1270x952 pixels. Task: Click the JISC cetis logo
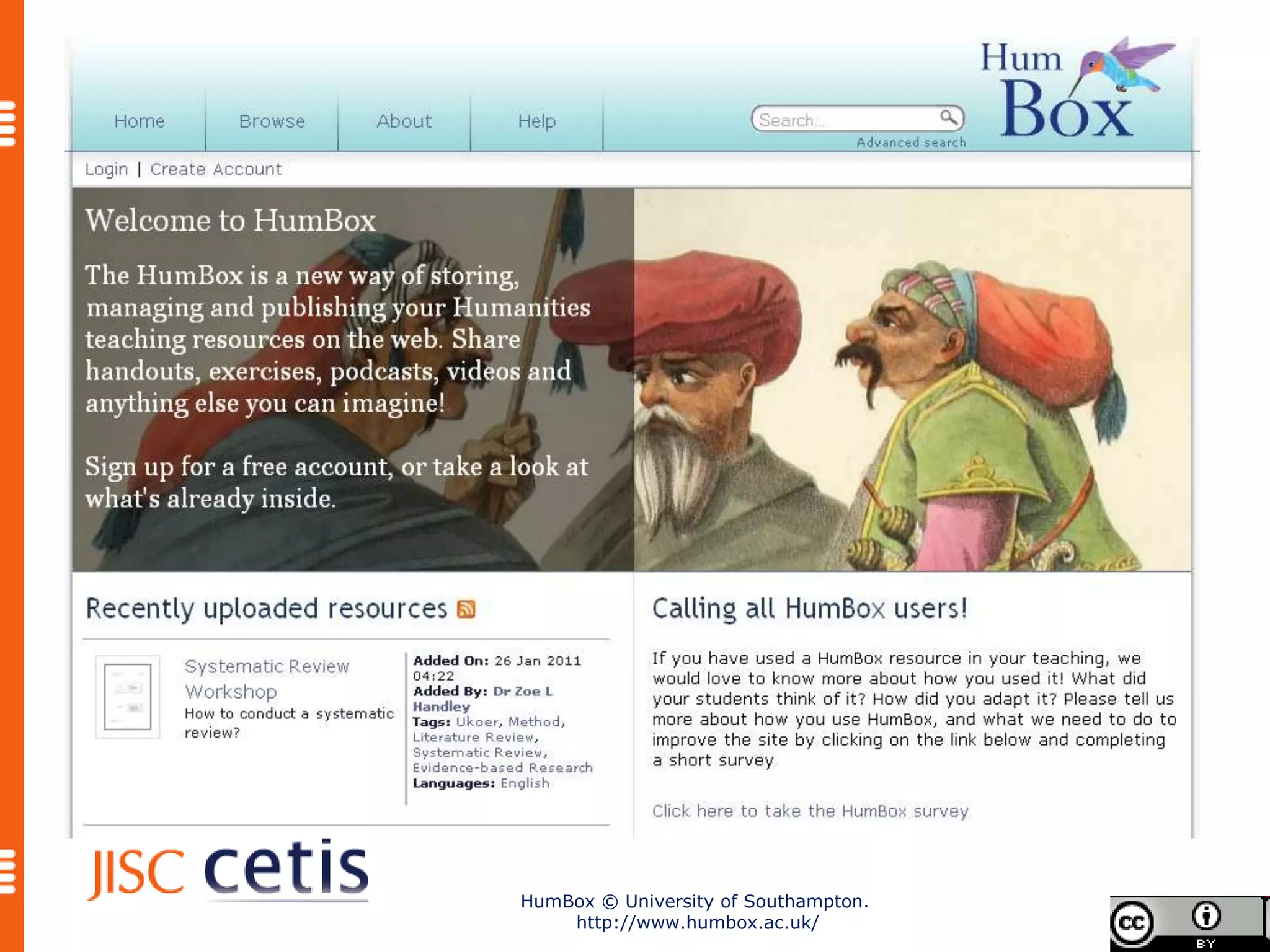(x=228, y=870)
